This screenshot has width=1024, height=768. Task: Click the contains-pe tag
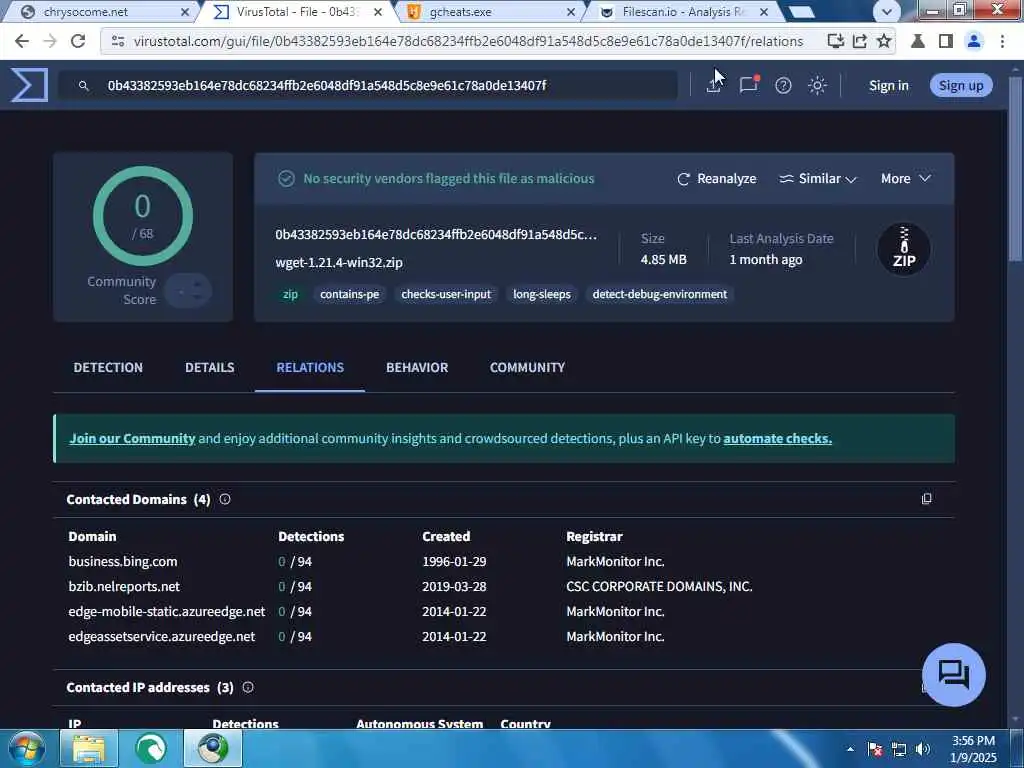(349, 295)
